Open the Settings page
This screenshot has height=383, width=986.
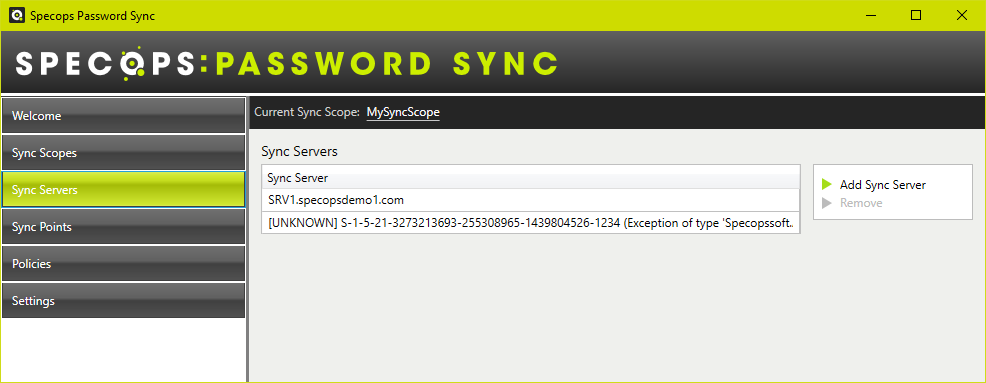coord(123,301)
